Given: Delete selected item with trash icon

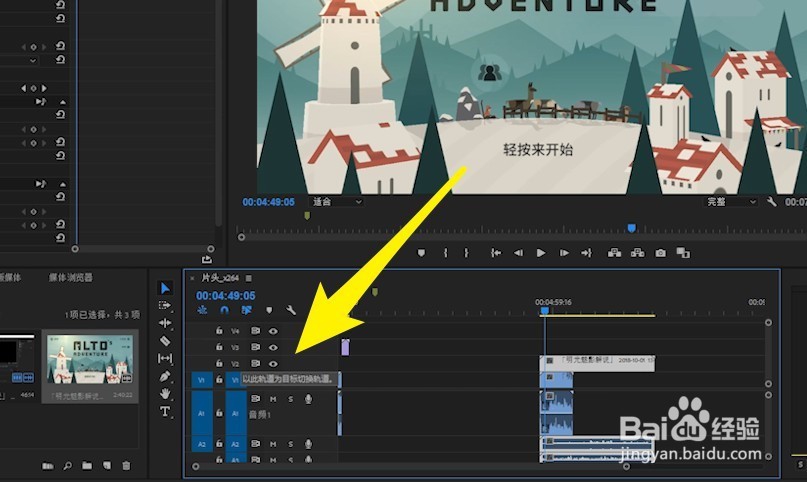Looking at the screenshot, I should point(126,466).
